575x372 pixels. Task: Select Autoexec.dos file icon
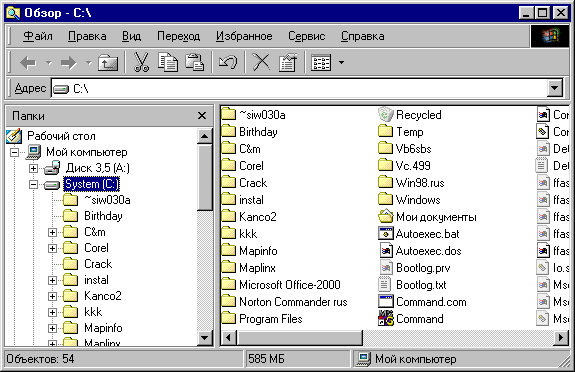click(x=385, y=251)
